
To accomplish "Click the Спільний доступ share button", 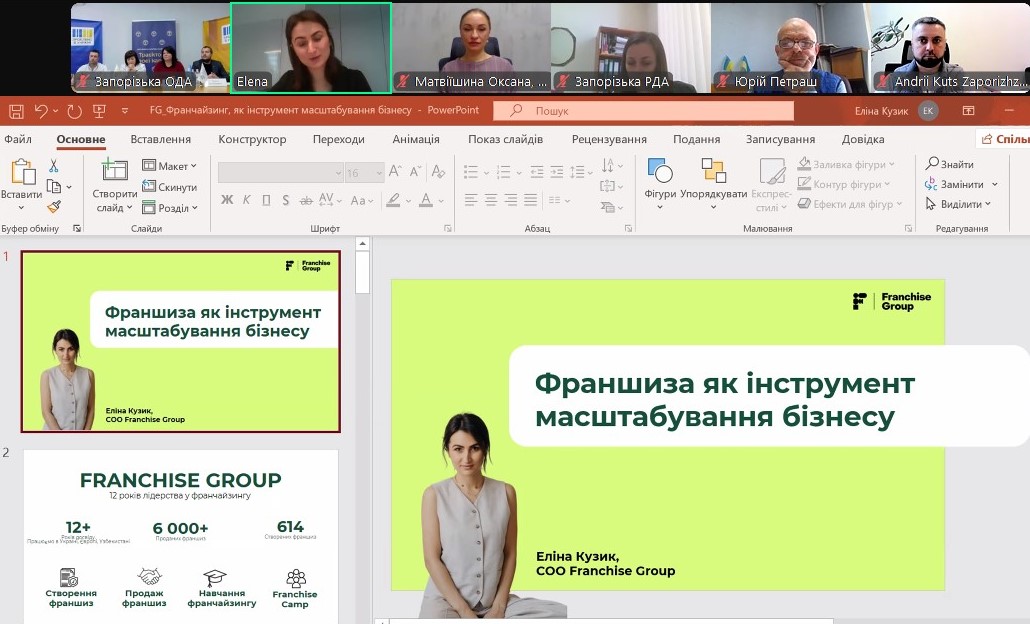I will click(1004, 139).
